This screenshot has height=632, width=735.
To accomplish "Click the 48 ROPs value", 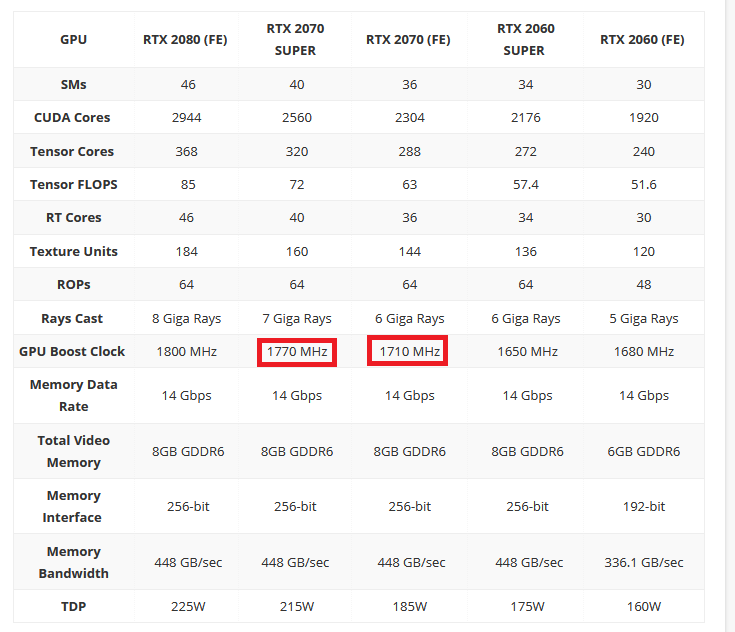I will pos(644,285).
